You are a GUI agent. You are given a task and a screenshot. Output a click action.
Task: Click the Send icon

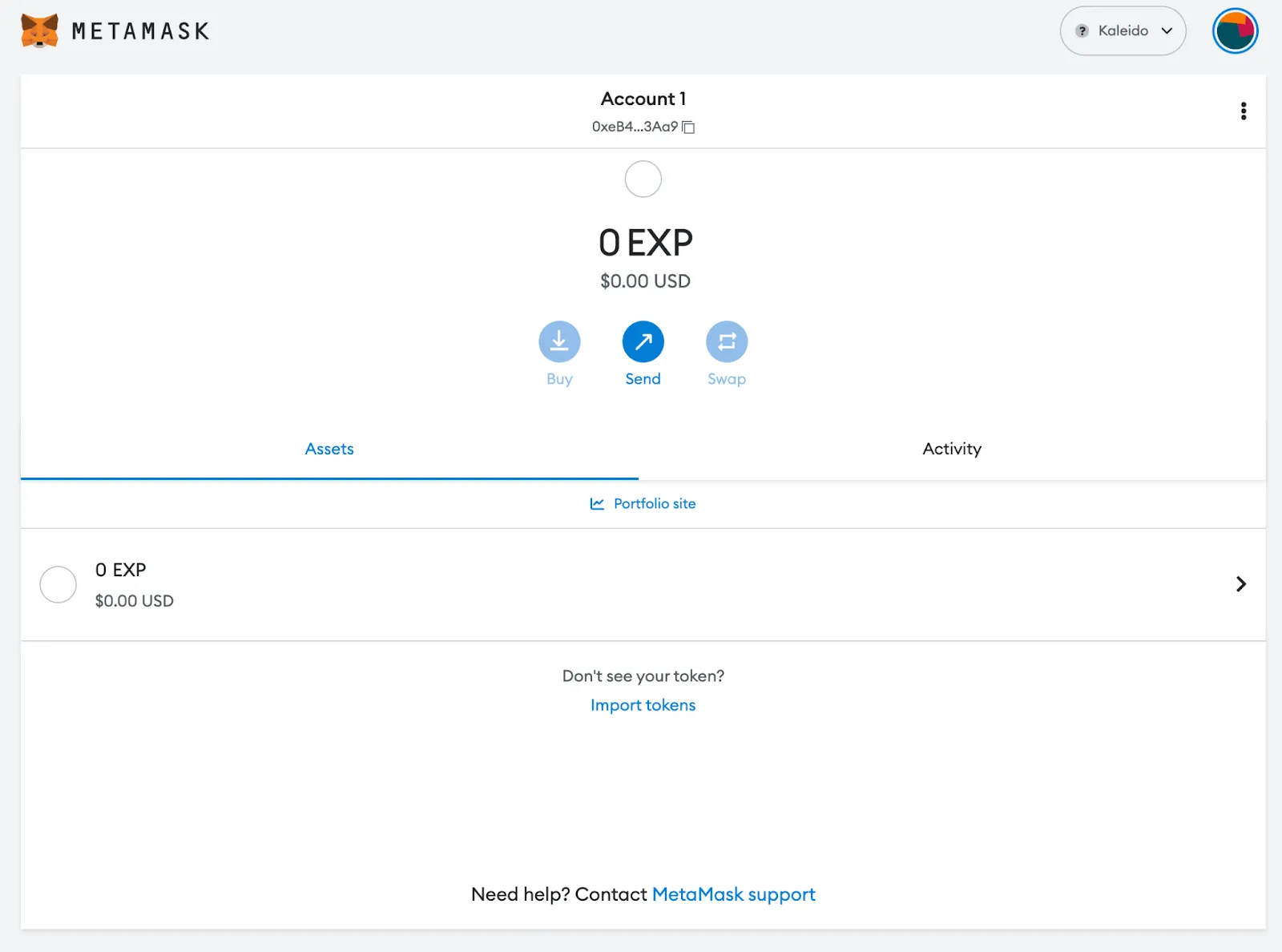point(643,341)
